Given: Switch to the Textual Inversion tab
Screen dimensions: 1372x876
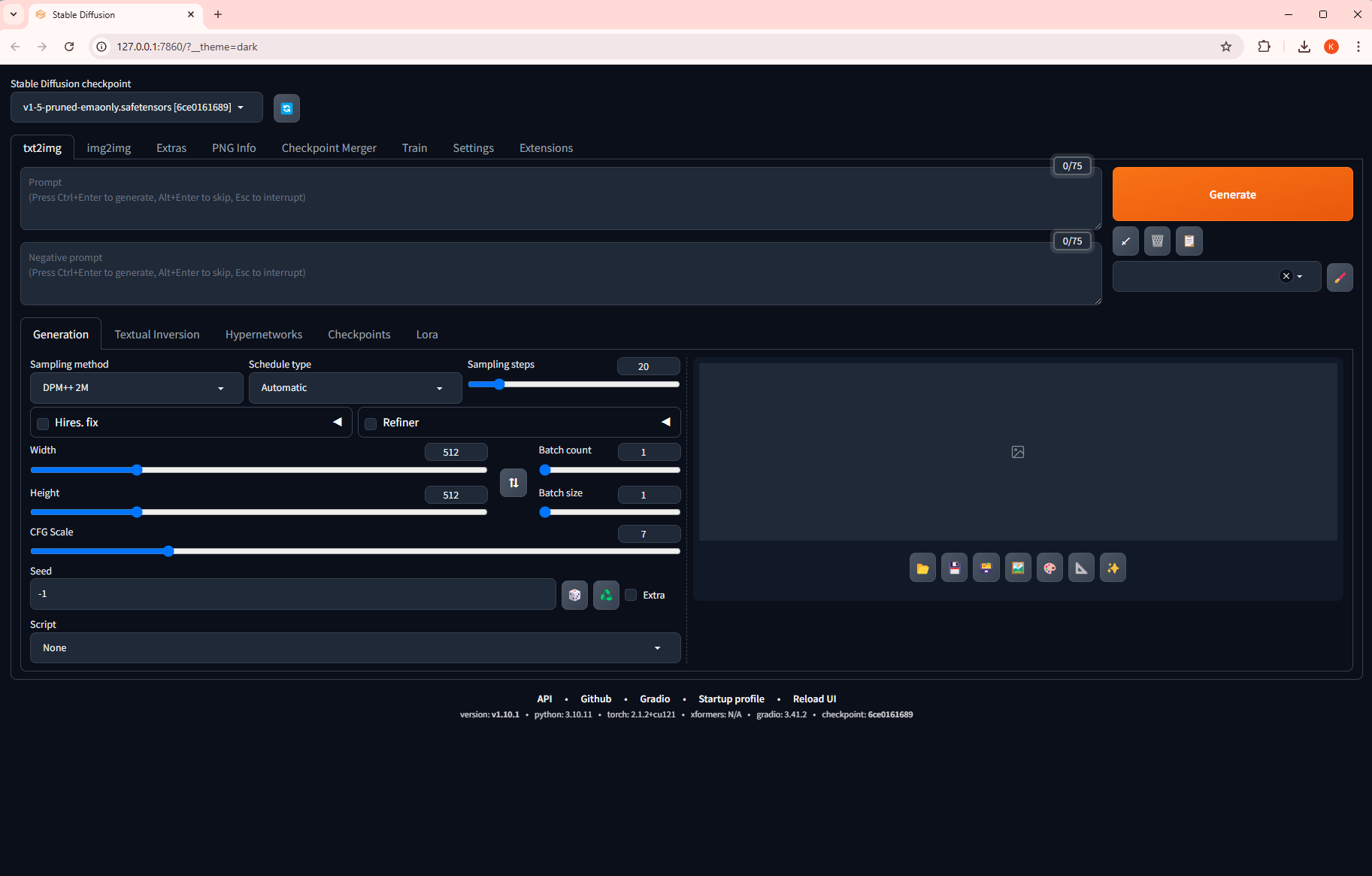Looking at the screenshot, I should 157,335.
